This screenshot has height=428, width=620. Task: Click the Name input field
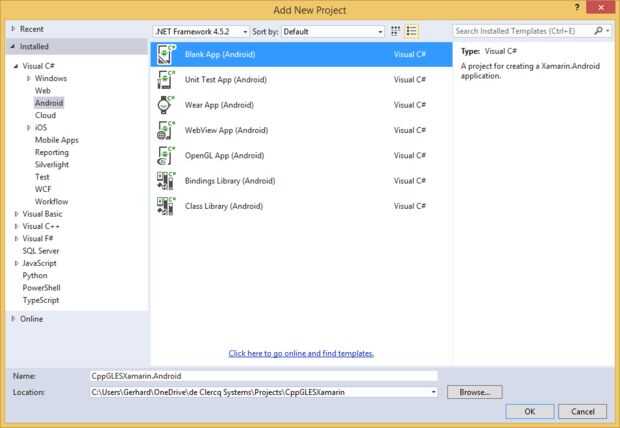(264, 376)
